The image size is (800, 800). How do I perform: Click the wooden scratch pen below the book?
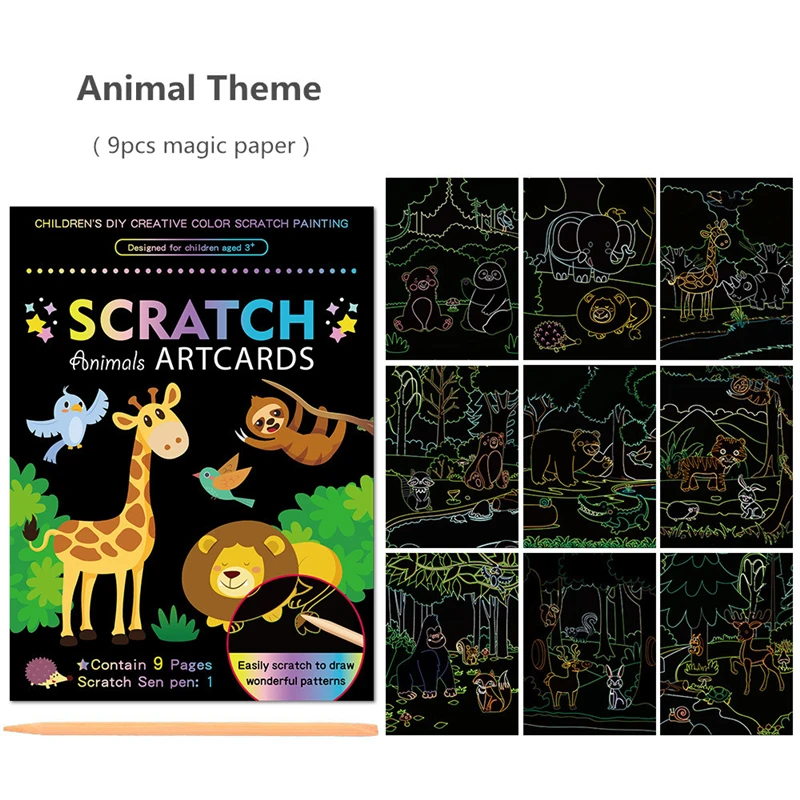(190, 729)
